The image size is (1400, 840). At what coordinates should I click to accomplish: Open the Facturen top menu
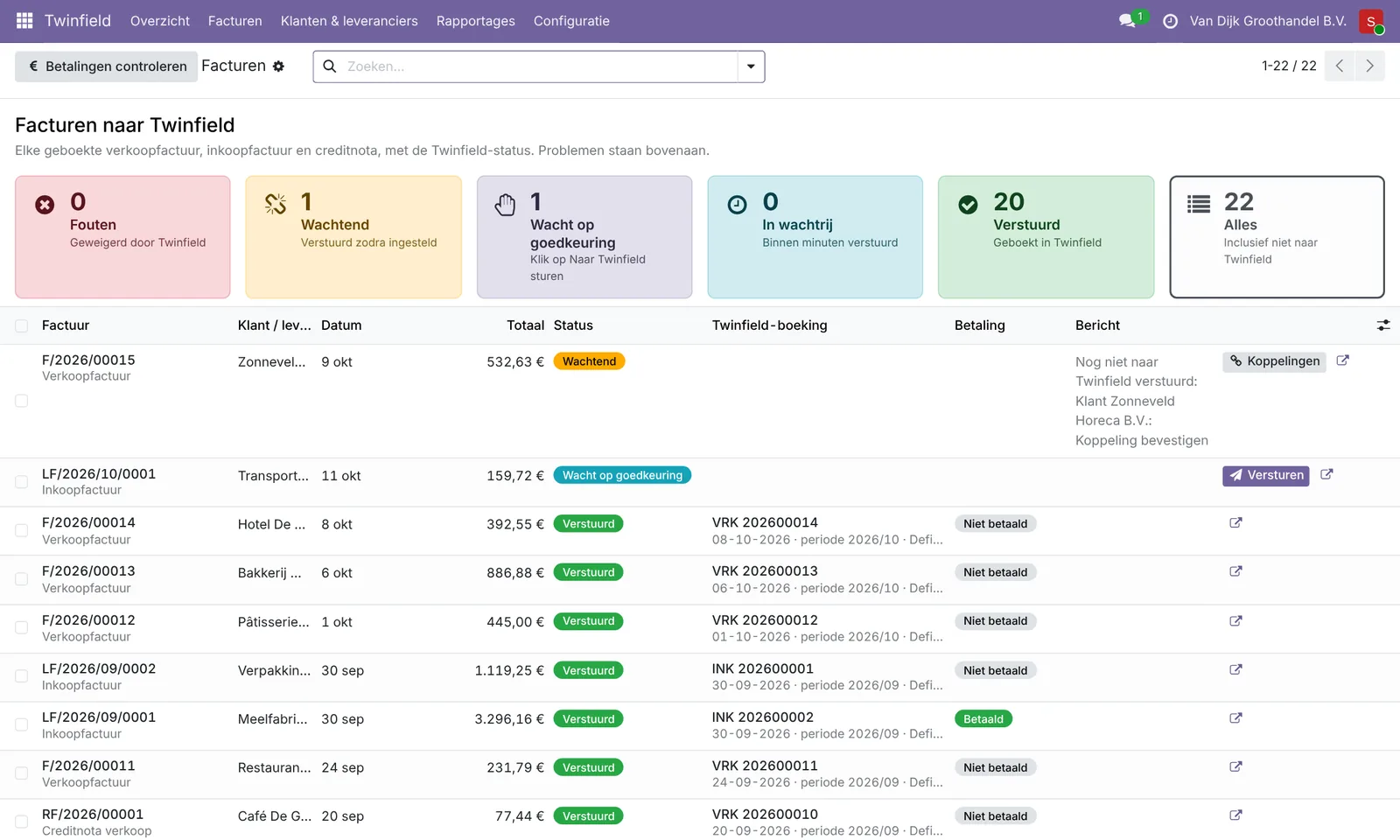[x=235, y=21]
